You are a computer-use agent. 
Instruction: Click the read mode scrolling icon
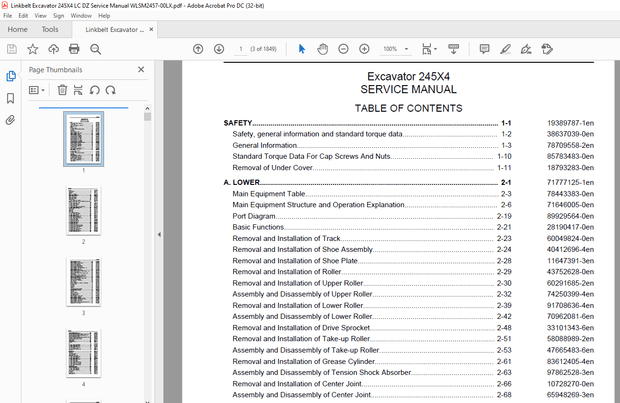(x=454, y=49)
